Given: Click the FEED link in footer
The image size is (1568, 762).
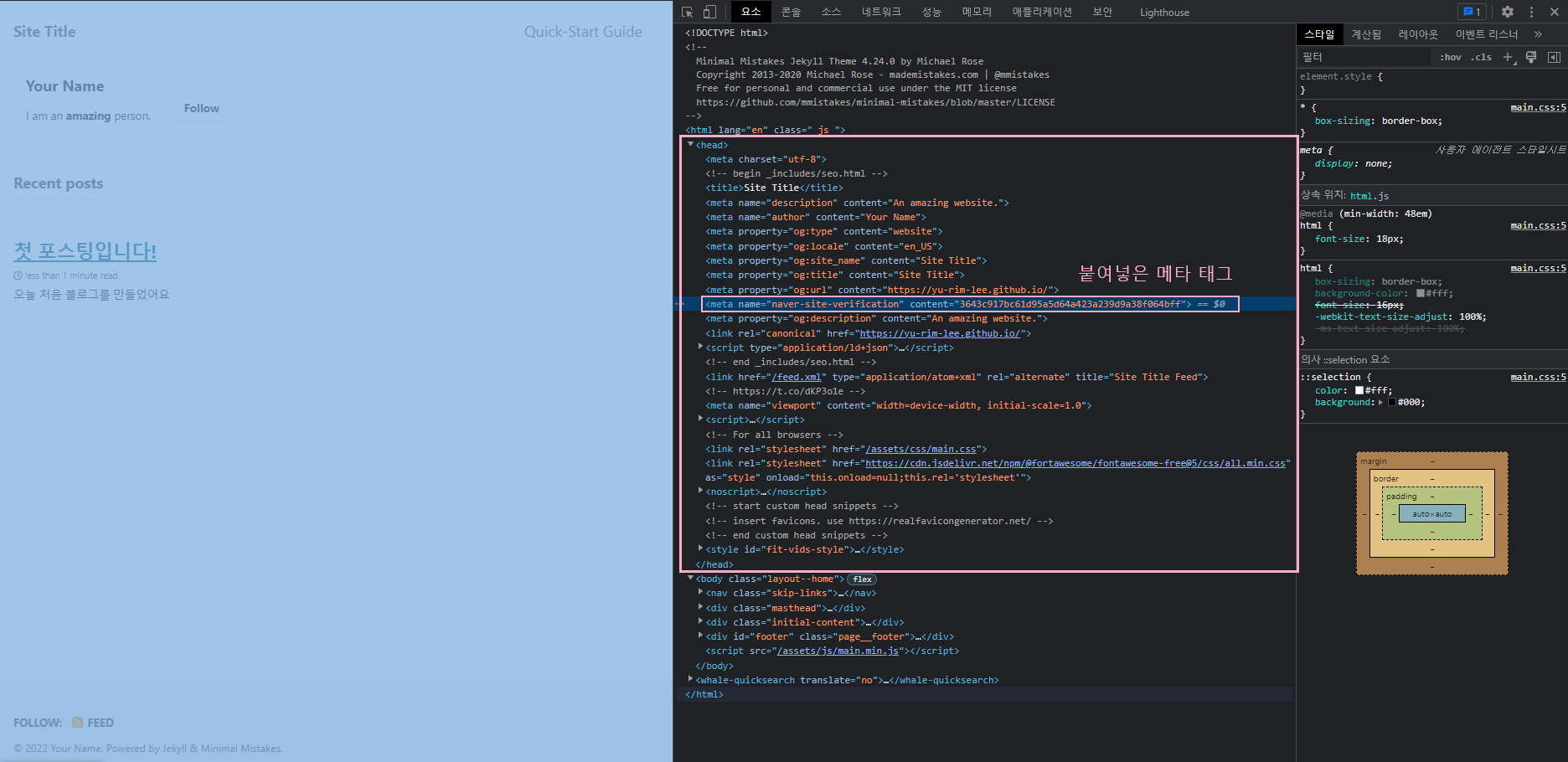Looking at the screenshot, I should [x=101, y=723].
